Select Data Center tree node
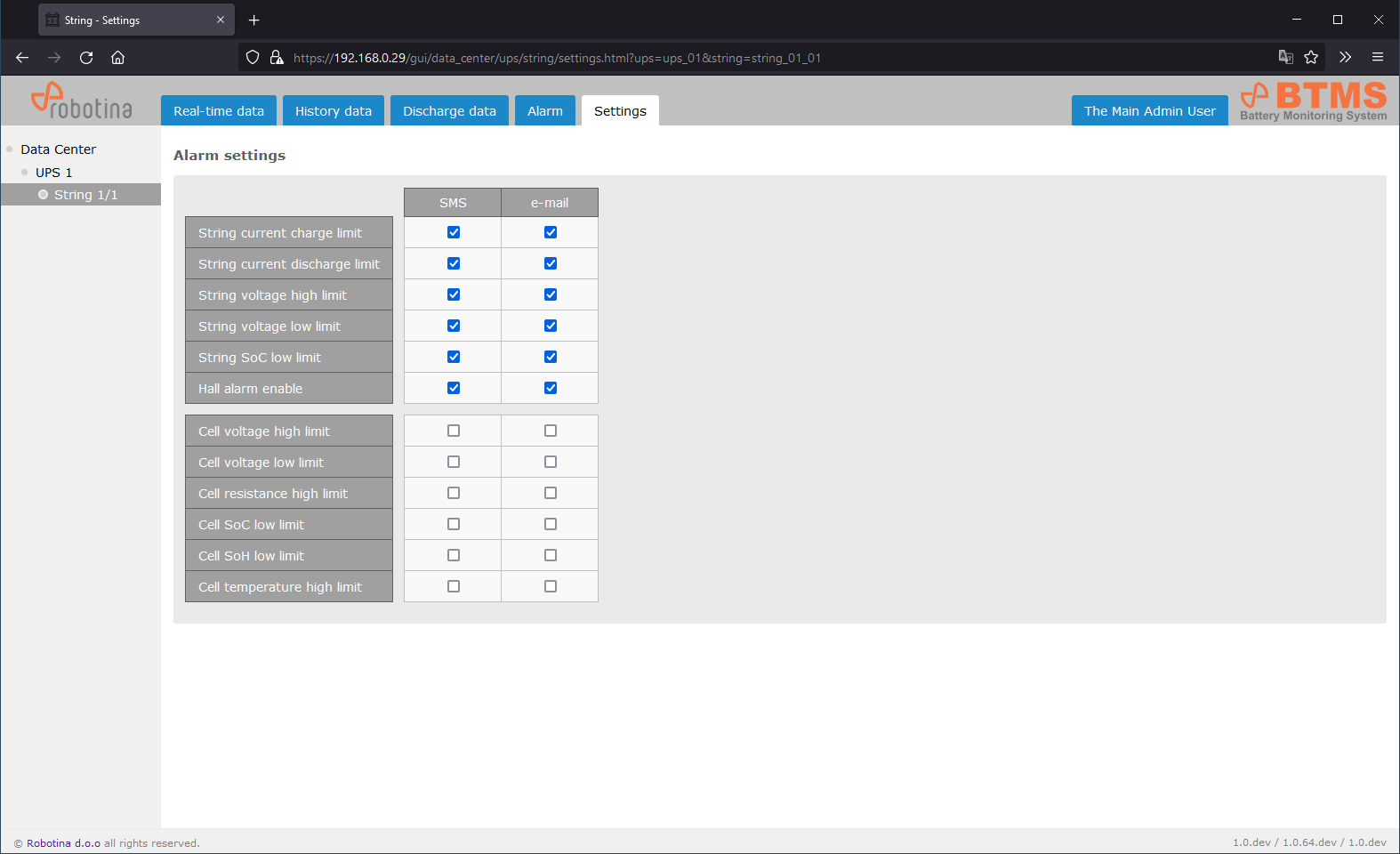Viewport: 1400px width, 854px height. (58, 149)
